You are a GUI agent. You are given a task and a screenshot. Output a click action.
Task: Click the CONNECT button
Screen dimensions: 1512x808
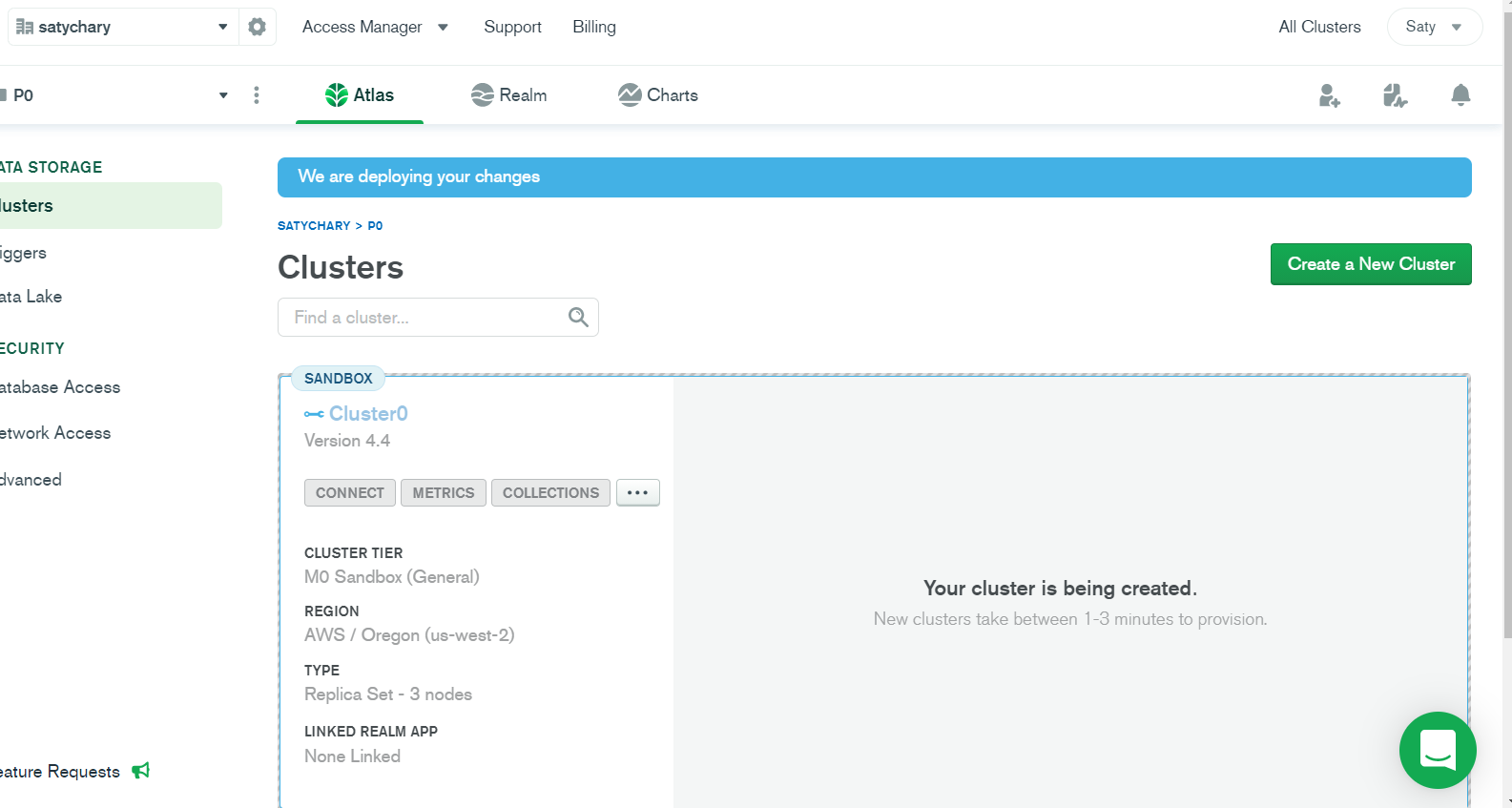click(350, 493)
